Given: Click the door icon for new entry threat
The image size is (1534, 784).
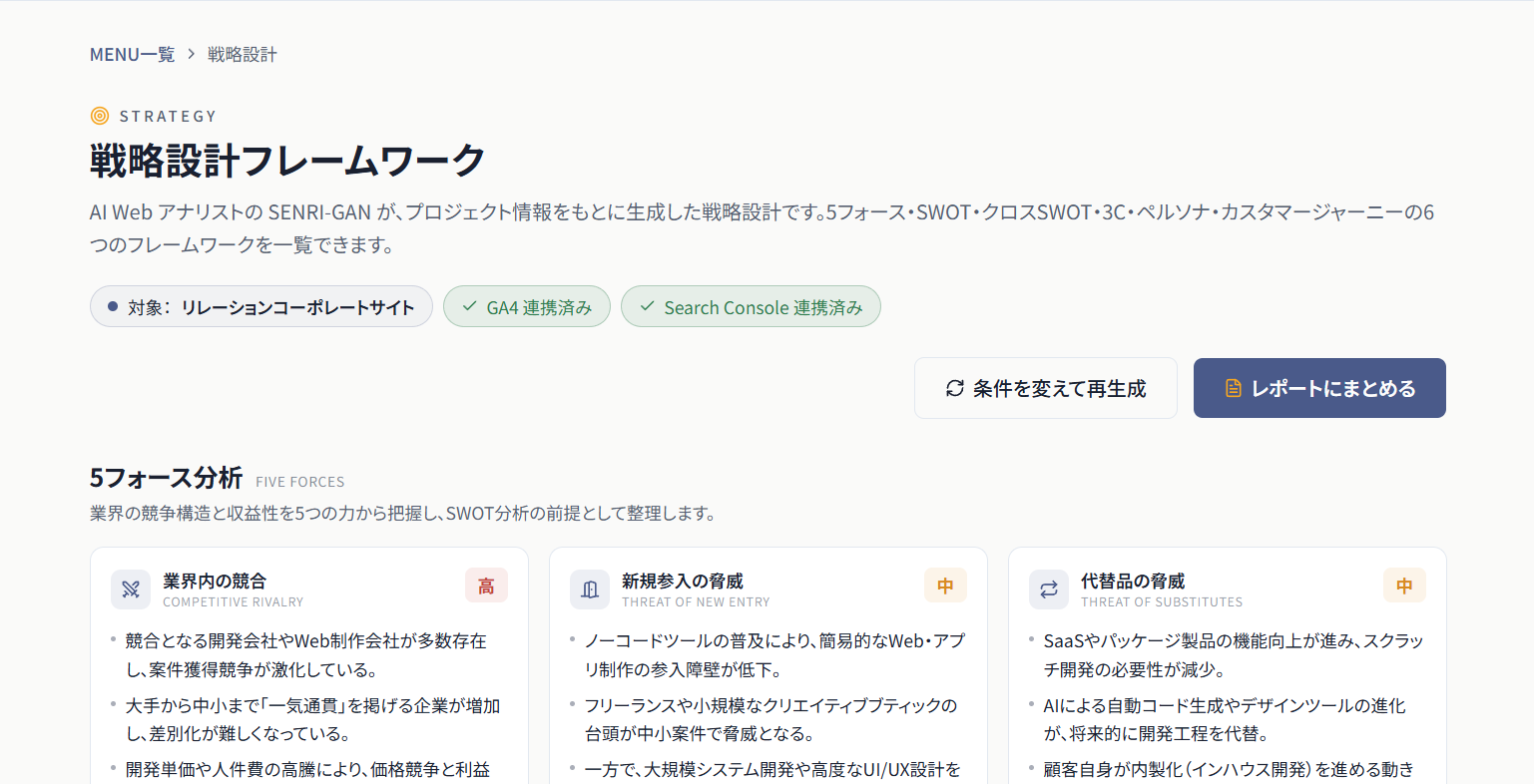Looking at the screenshot, I should pyautogui.click(x=590, y=589).
